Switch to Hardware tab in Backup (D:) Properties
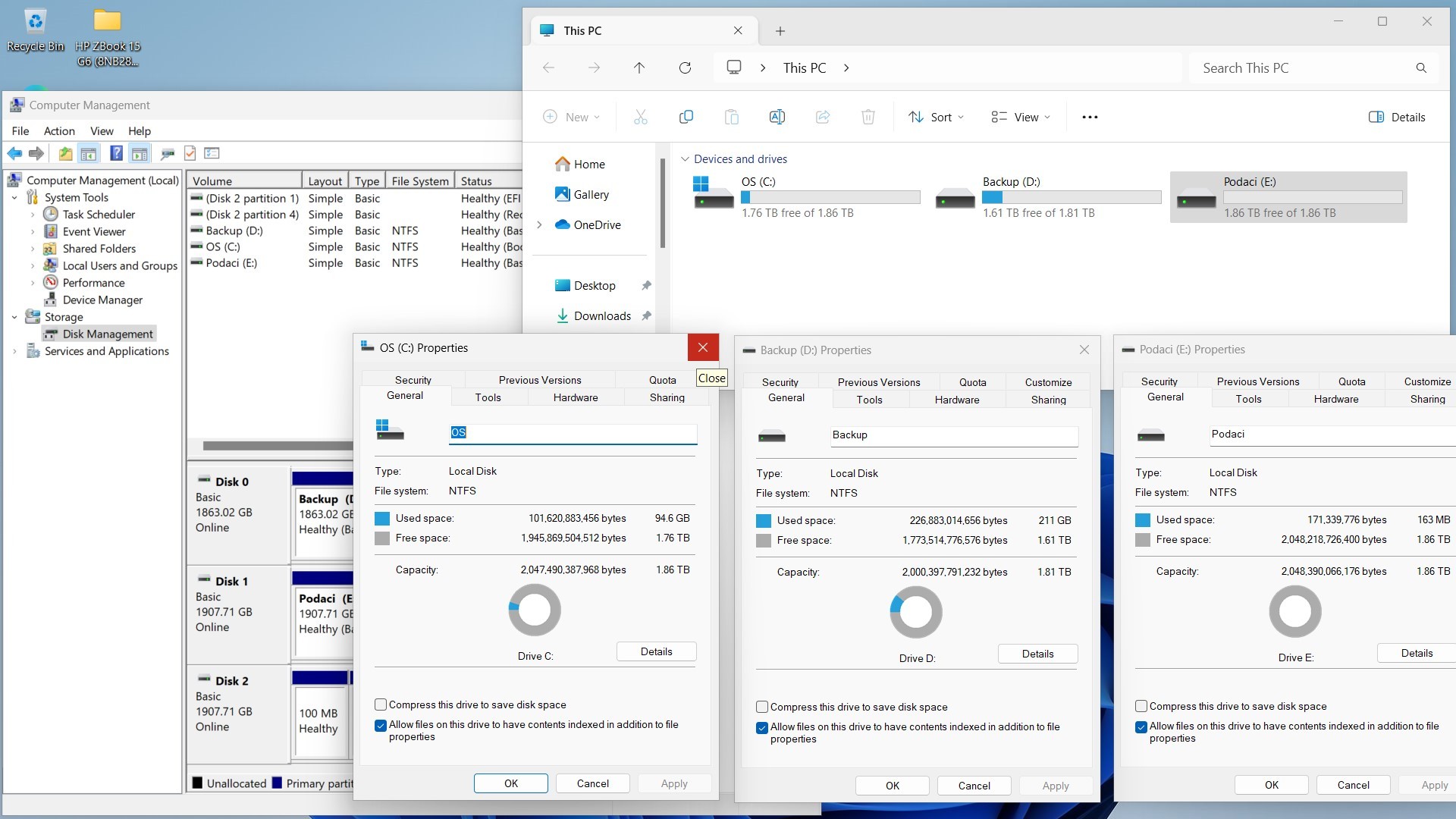The image size is (1456, 819). [x=957, y=400]
